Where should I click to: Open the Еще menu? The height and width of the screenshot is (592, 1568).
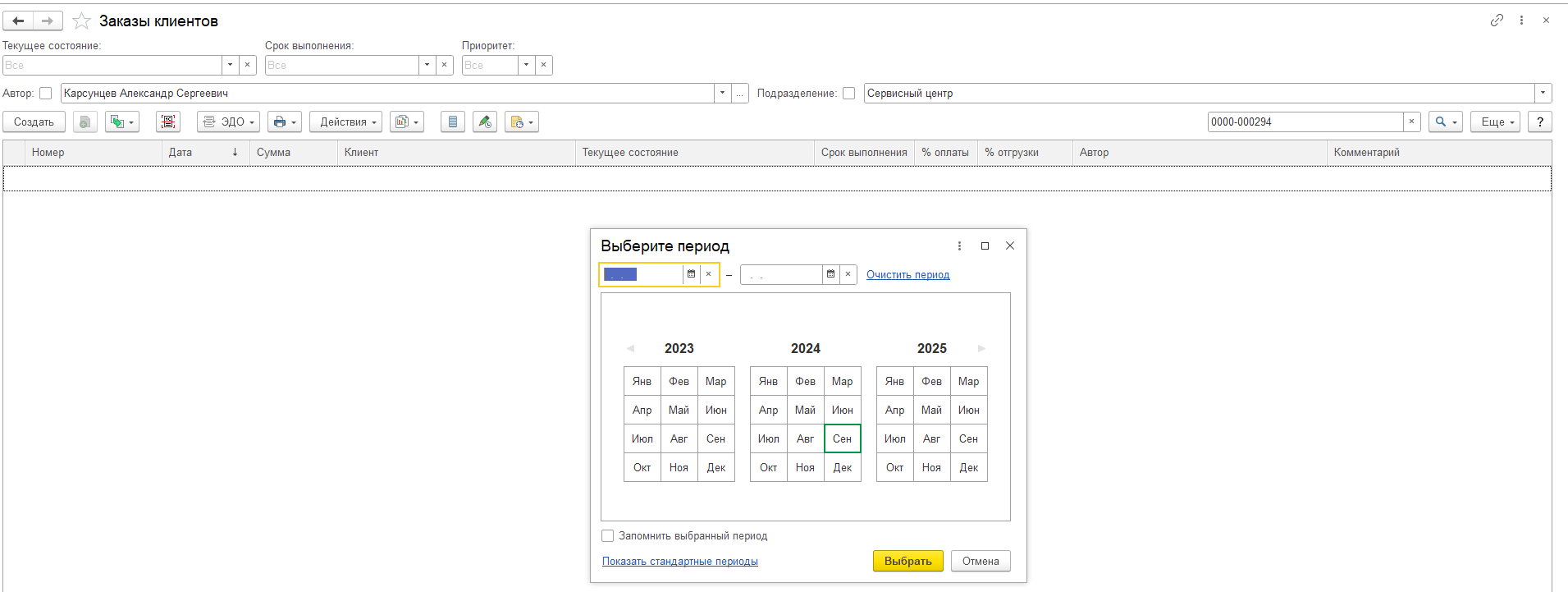[1496, 122]
